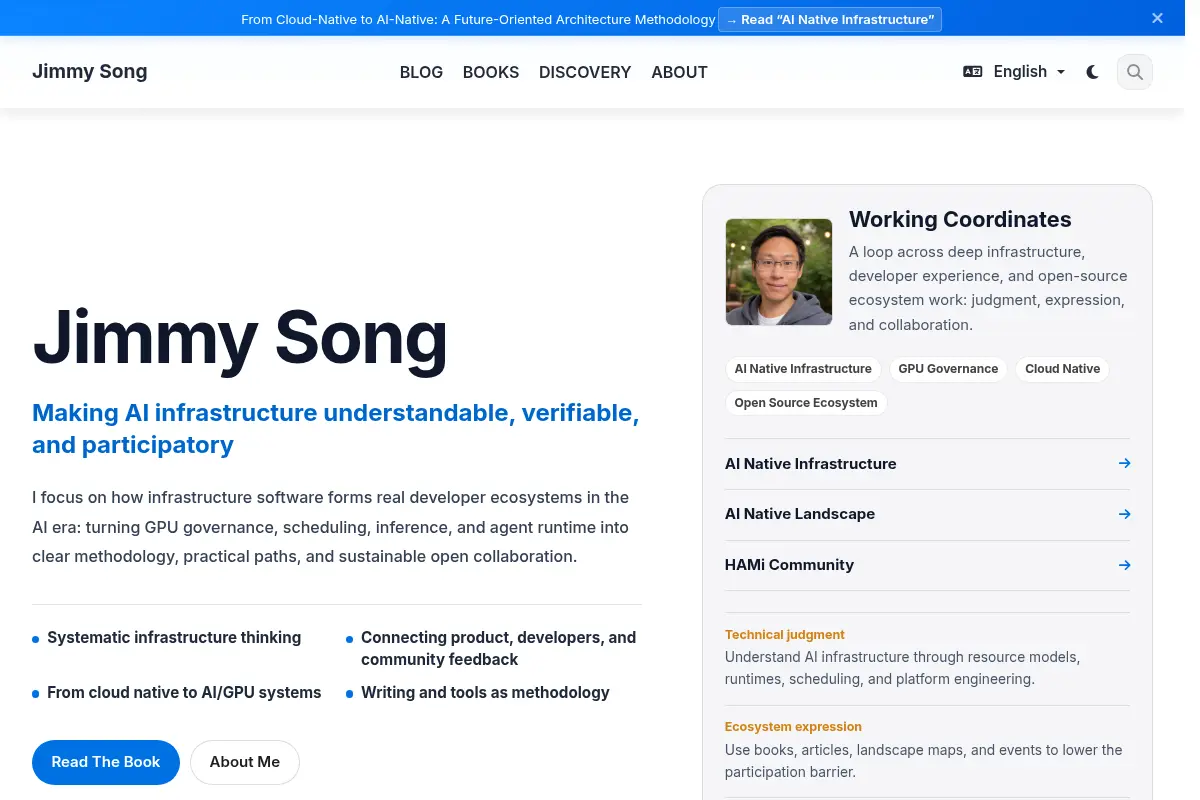This screenshot has width=1200, height=800.
Task: Click "Systematic infrastructure thinking" bullet text
Action: [174, 638]
